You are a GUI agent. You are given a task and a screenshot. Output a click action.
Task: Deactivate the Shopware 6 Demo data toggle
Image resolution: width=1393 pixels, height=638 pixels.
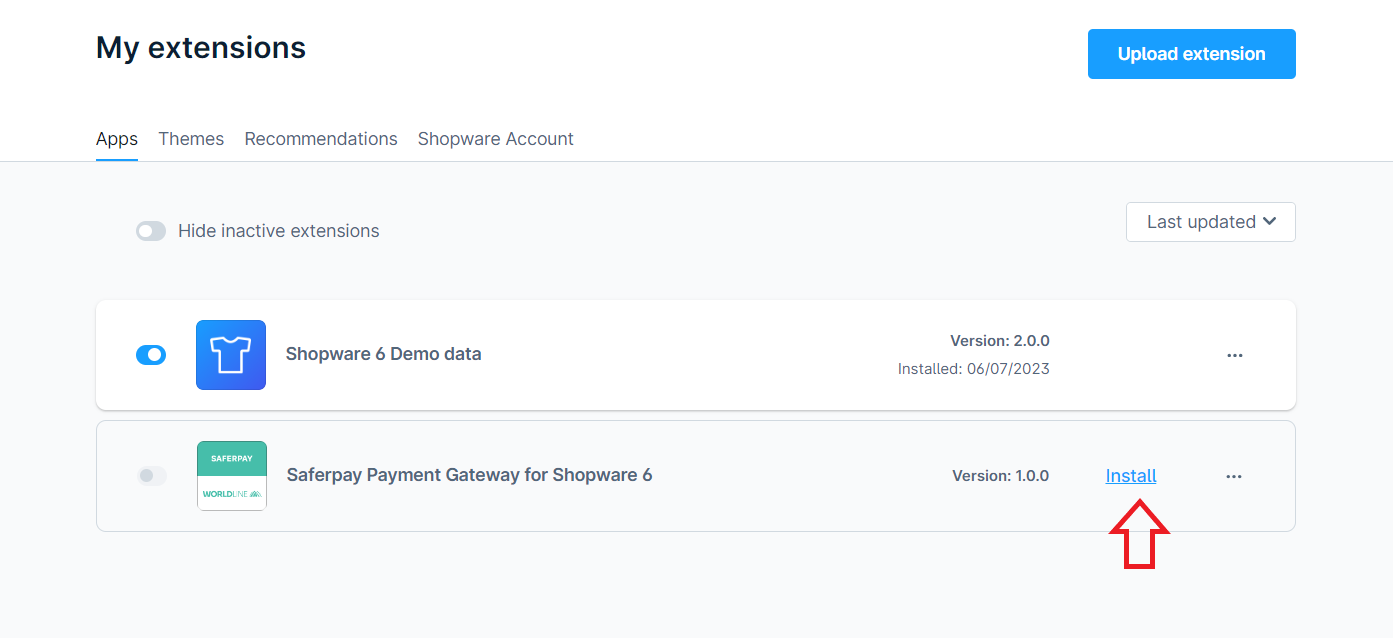[151, 355]
